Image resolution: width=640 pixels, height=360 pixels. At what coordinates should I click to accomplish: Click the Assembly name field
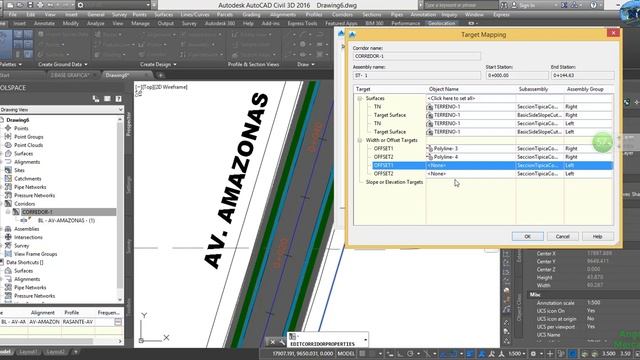tap(416, 76)
